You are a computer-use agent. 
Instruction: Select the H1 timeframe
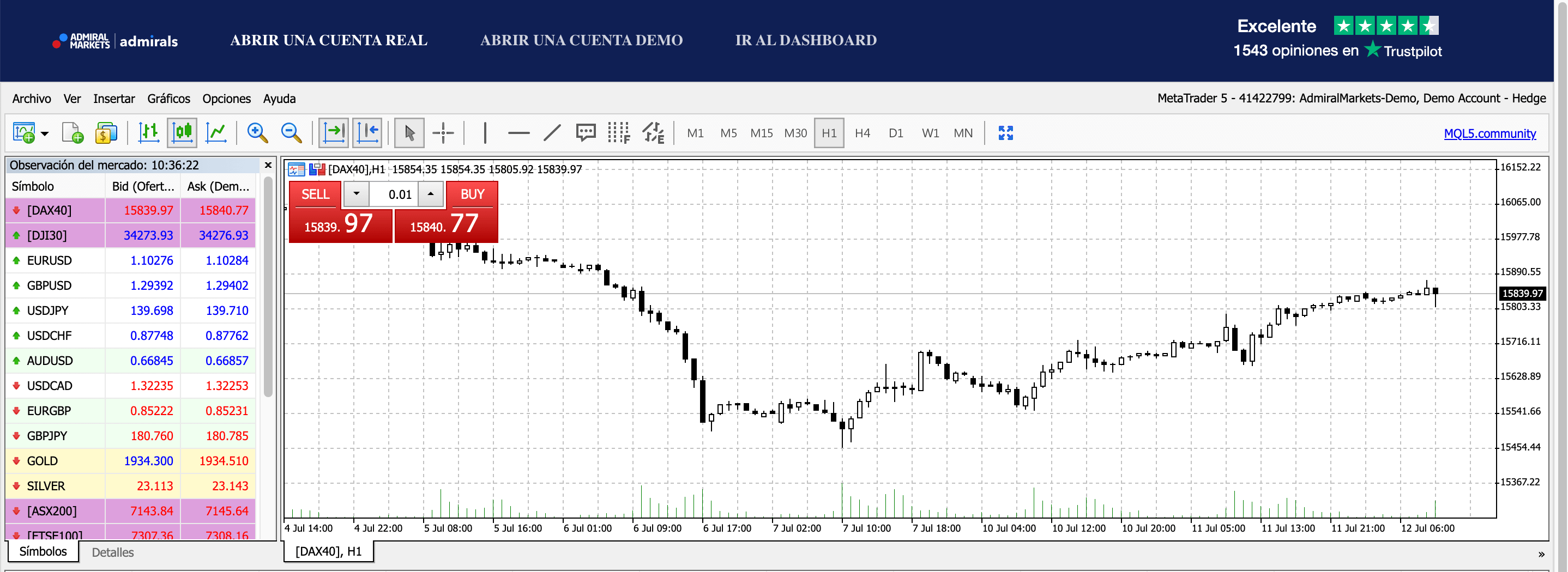(829, 133)
